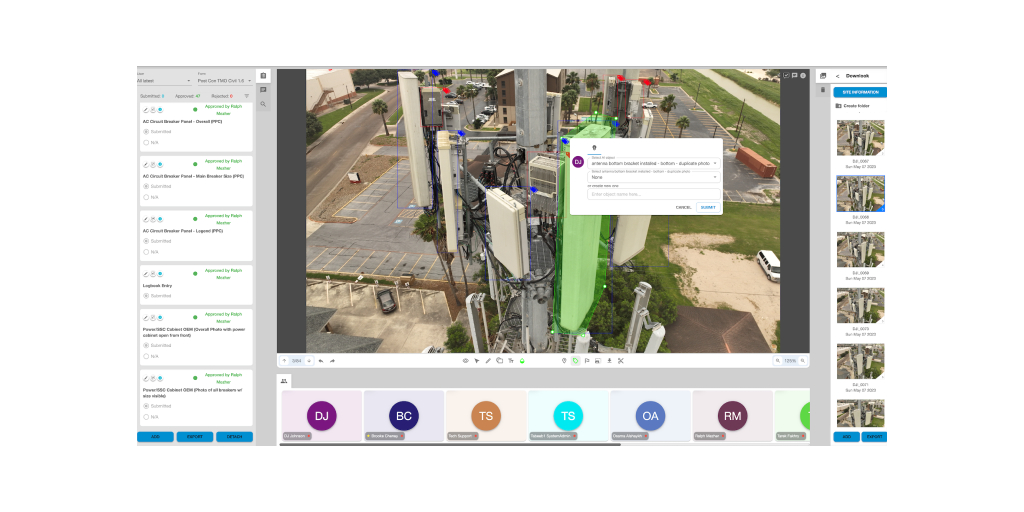Select Submitted radio for AC Circuit Breaker Overall
The height and width of the screenshot is (512, 1024).
[147, 131]
